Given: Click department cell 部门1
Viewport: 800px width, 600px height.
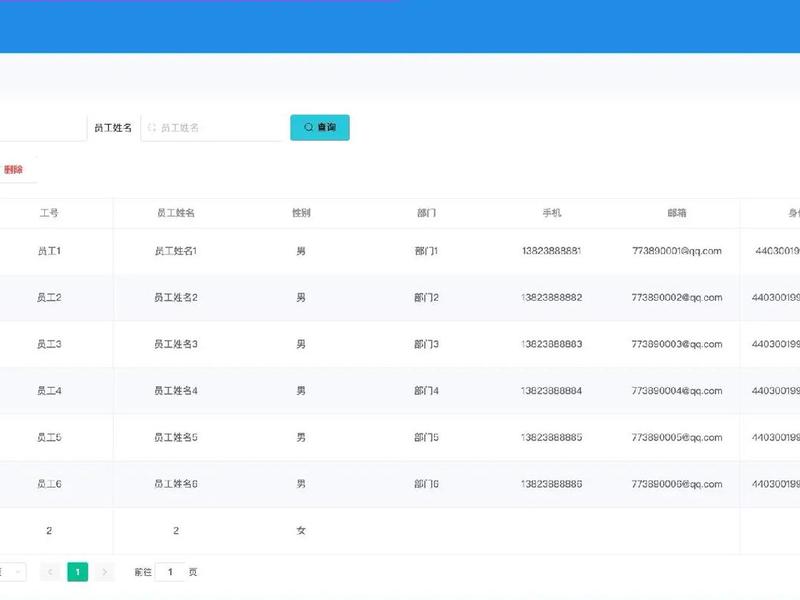Looking at the screenshot, I should pyautogui.click(x=427, y=251).
